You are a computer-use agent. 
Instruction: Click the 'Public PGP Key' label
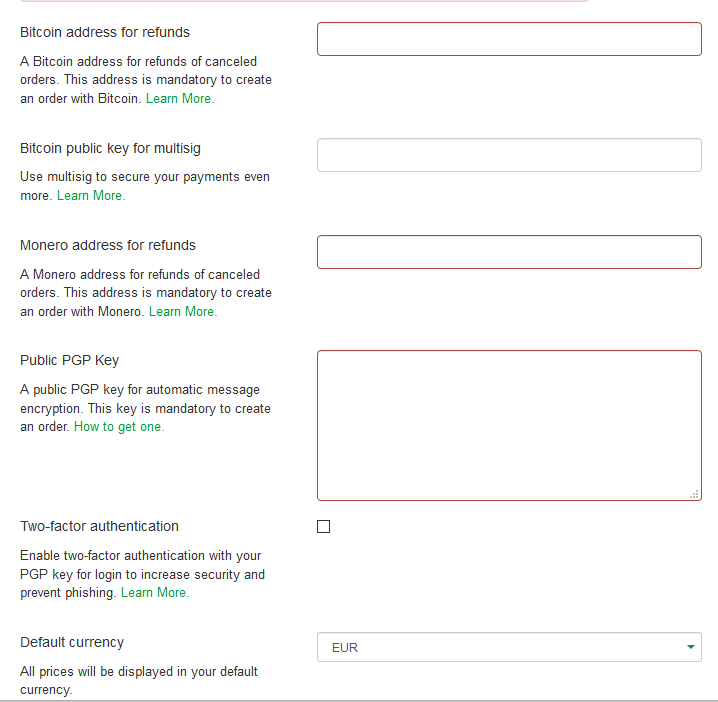pyautogui.click(x=70, y=360)
